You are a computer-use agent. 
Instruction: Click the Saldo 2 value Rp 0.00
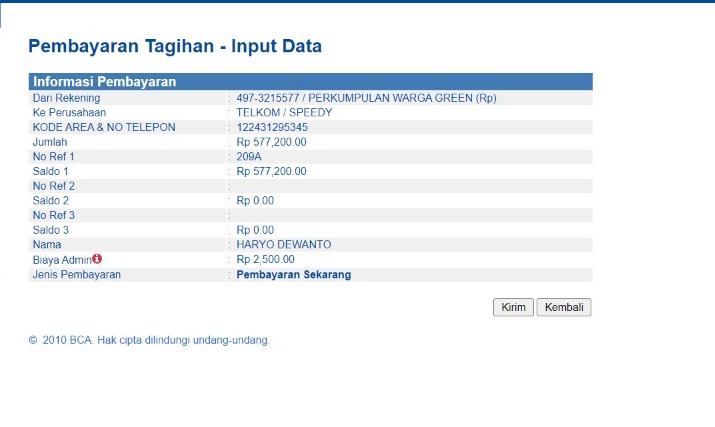click(x=255, y=200)
